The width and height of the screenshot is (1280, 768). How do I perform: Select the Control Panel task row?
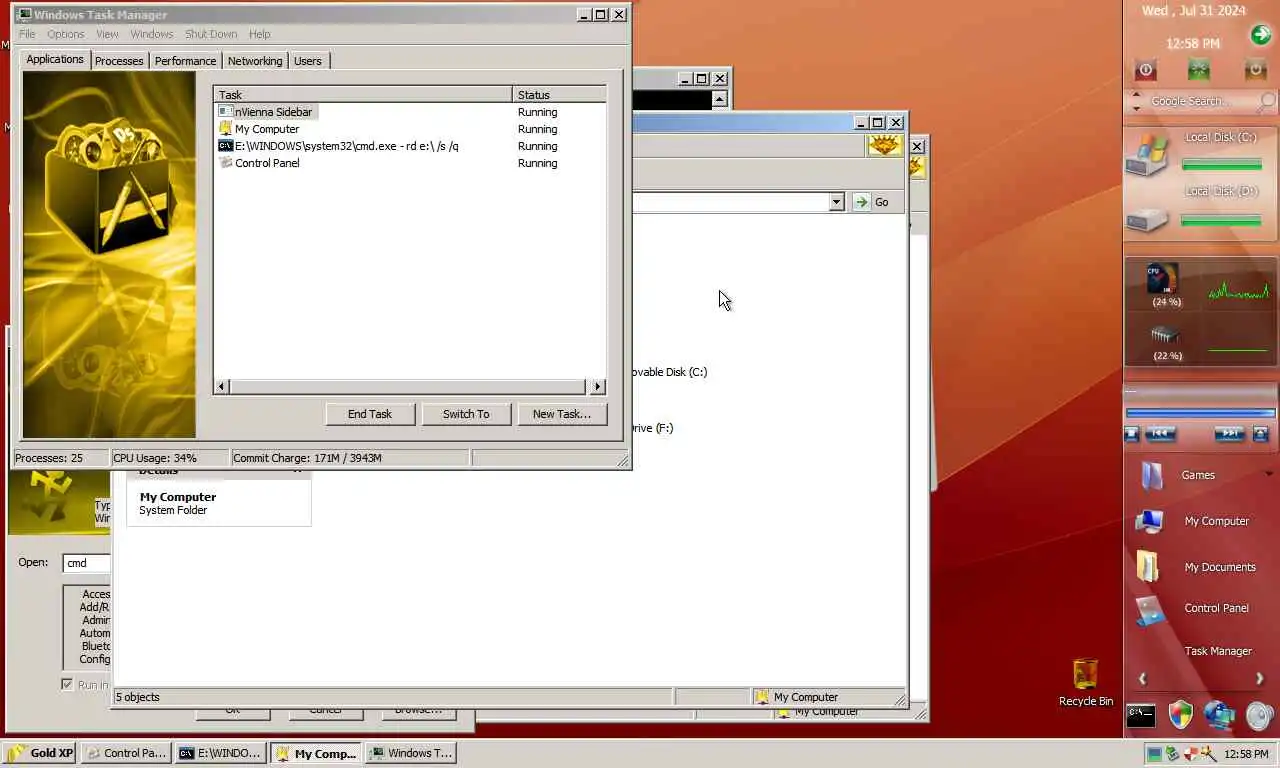pos(411,163)
